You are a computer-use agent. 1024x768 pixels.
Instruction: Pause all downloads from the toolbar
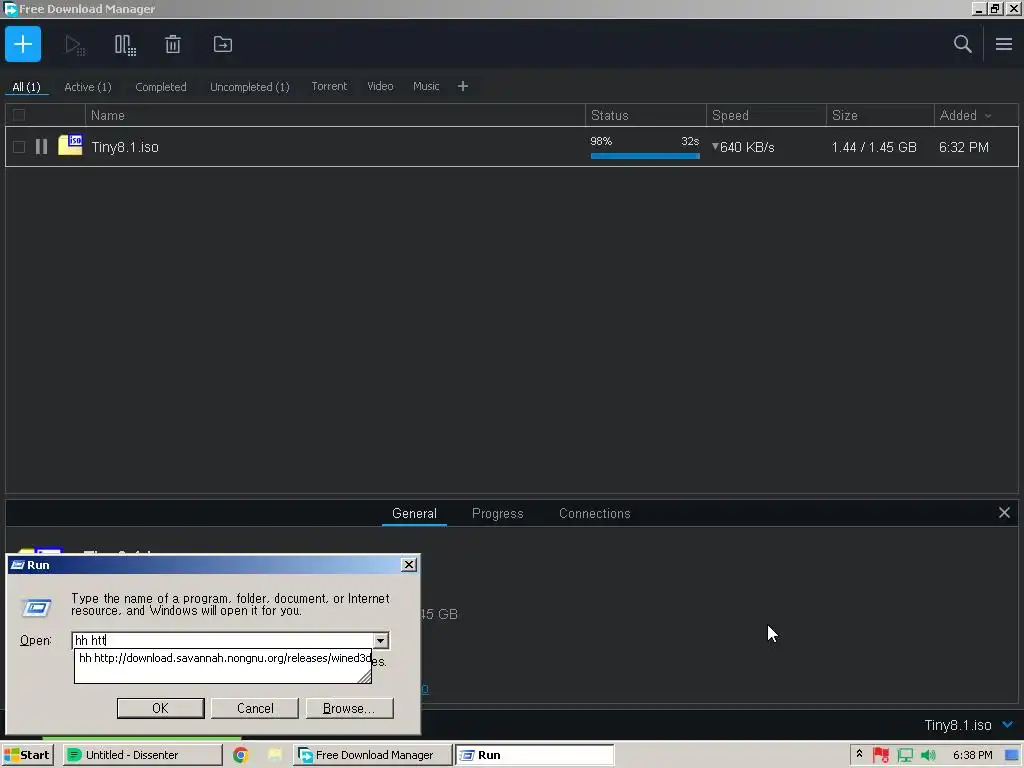point(125,45)
